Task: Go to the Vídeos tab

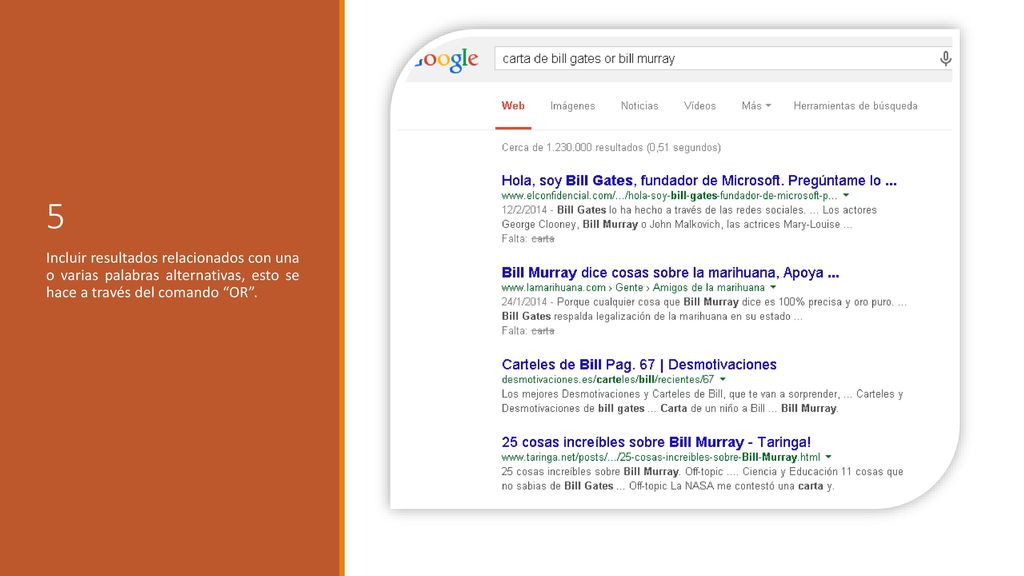Action: 699,106
